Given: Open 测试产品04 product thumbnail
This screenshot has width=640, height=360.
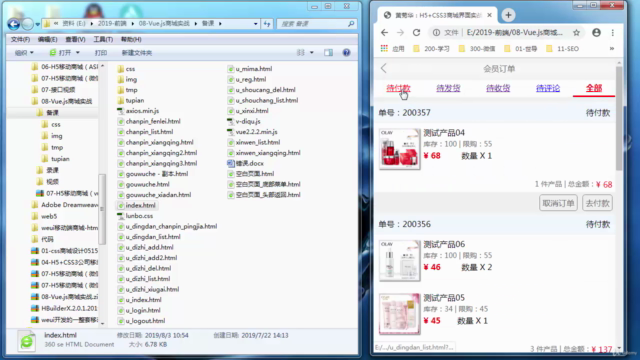Looking at the screenshot, I should pos(399,149).
